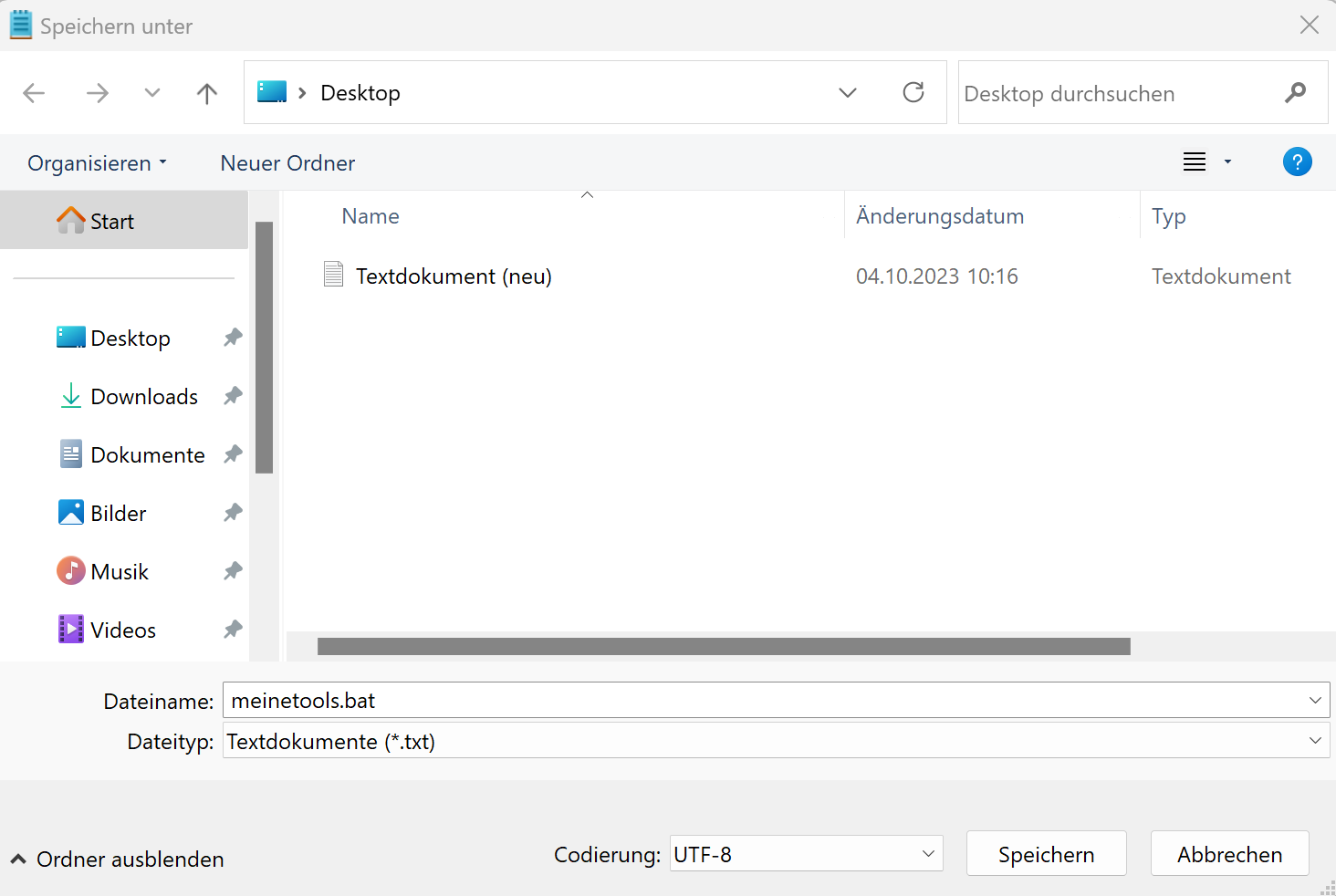This screenshot has height=896, width=1336.
Task: Click the search magnifier icon
Action: point(1295,93)
